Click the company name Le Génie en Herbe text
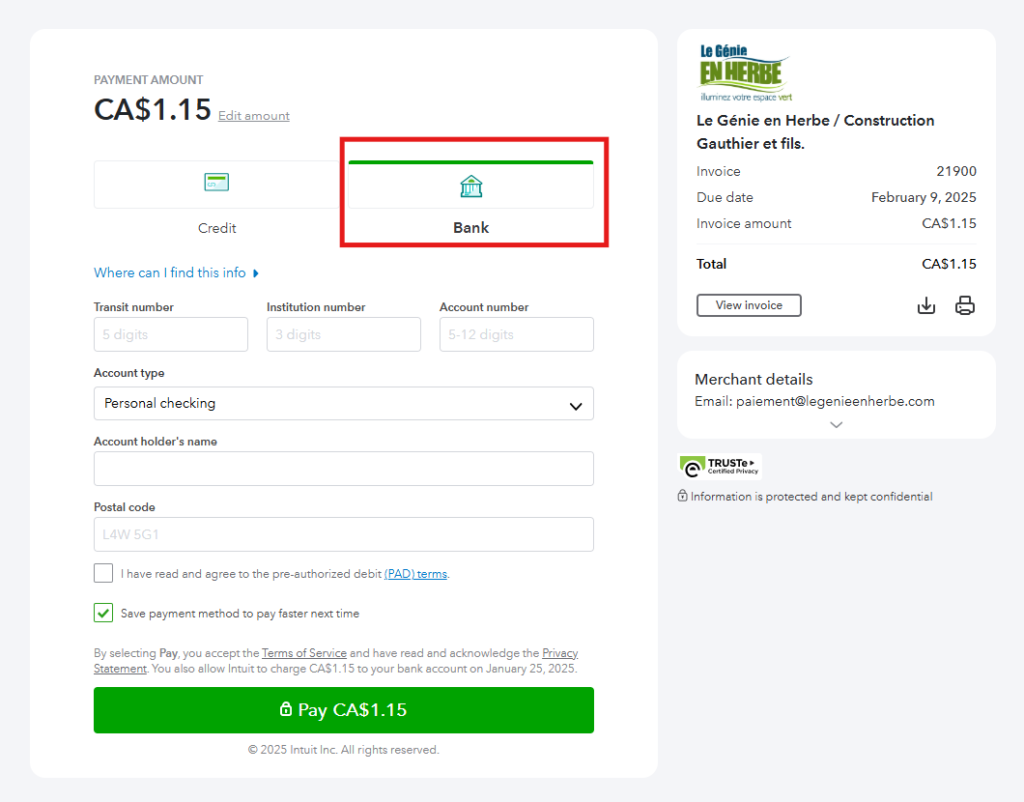Image resolution: width=1024 pixels, height=802 pixels. click(815, 132)
